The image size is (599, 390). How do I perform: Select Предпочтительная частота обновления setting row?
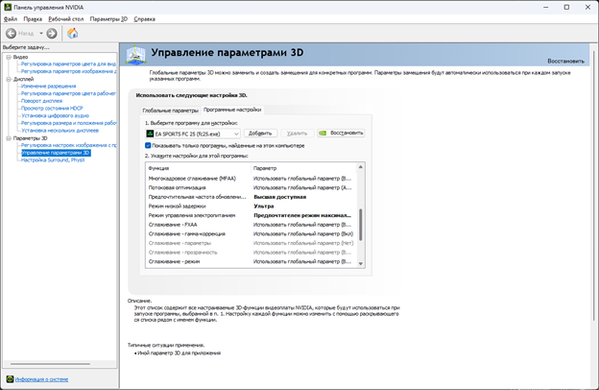tap(251, 197)
